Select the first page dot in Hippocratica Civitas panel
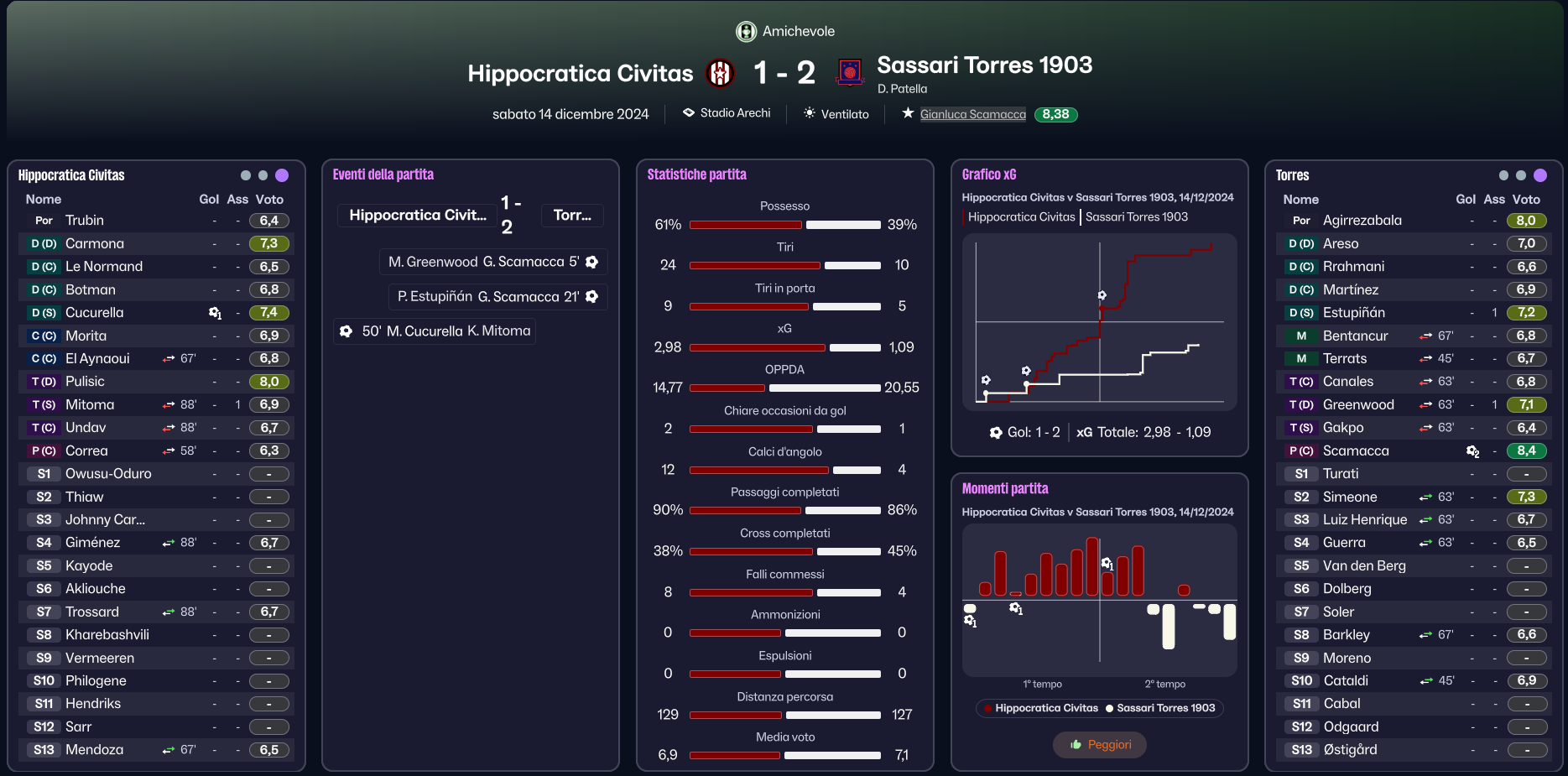Screen dimensions: 1568x776 pyautogui.click(x=246, y=175)
